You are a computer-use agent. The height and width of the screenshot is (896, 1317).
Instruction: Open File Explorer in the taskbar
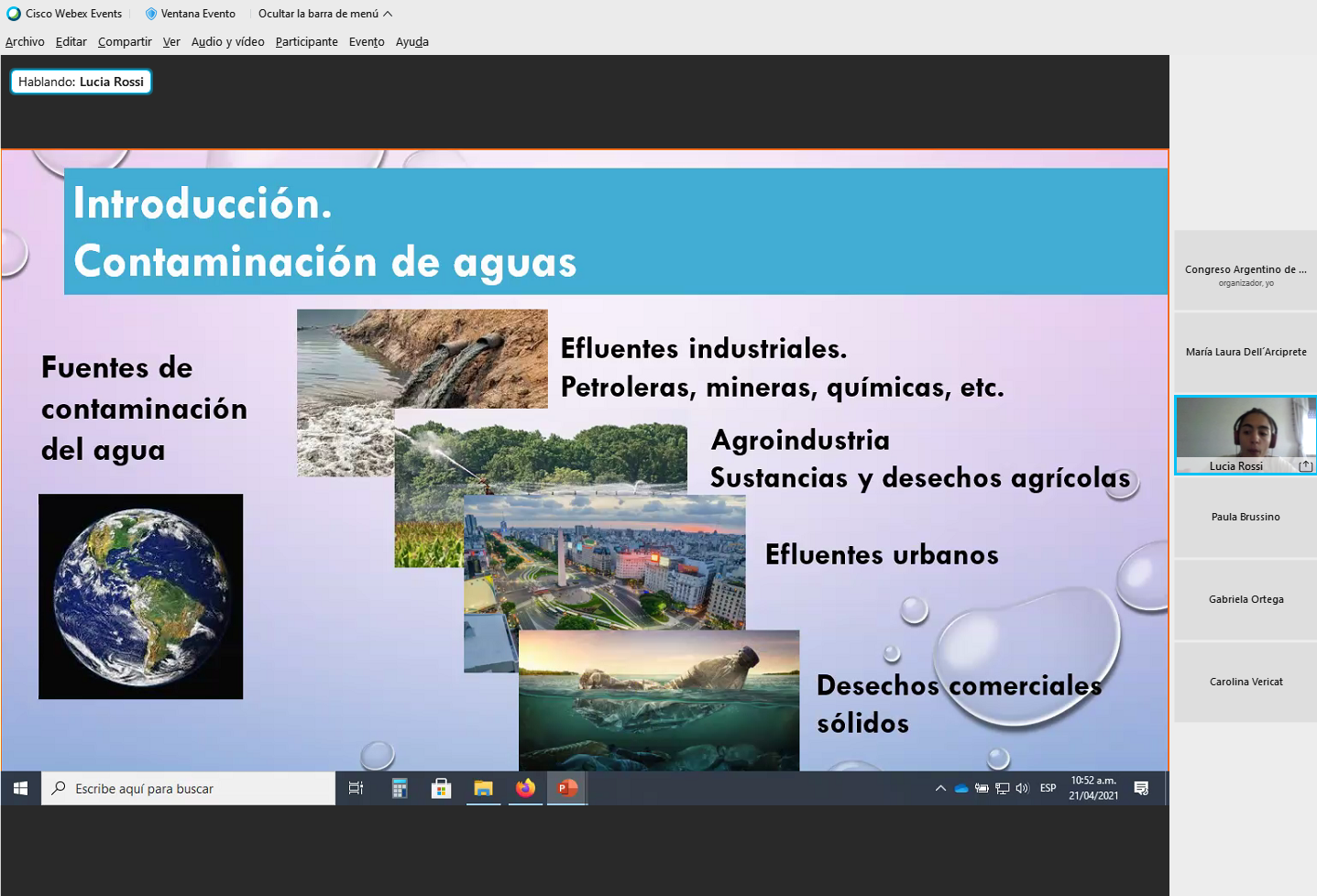[483, 788]
